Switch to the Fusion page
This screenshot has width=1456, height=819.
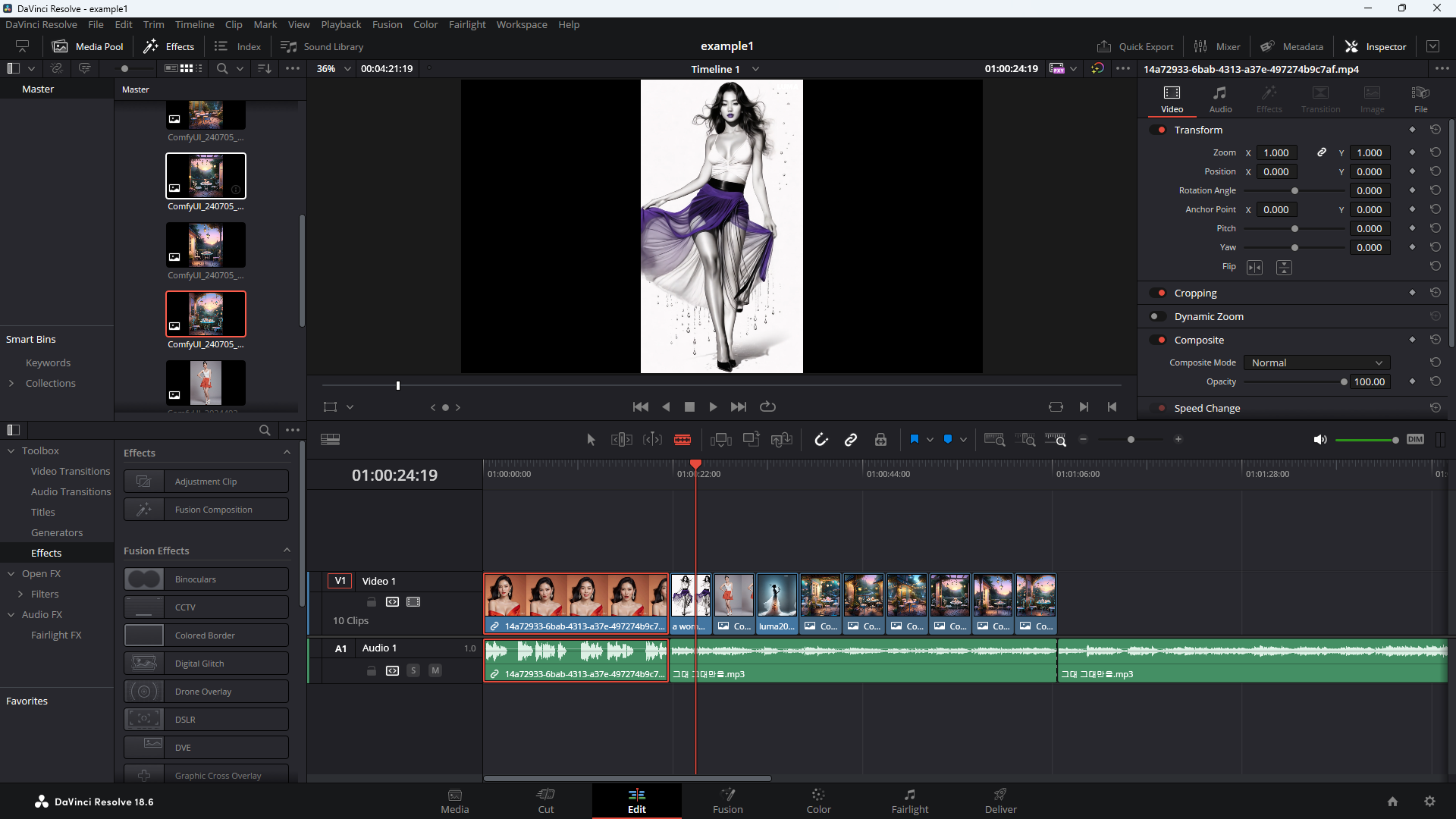coord(727,801)
